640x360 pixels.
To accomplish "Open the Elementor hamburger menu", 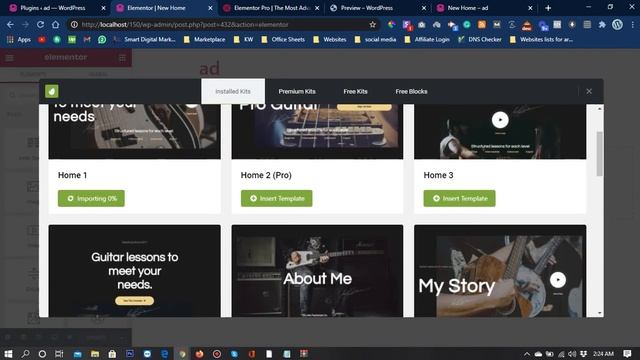I will click(x=9, y=58).
